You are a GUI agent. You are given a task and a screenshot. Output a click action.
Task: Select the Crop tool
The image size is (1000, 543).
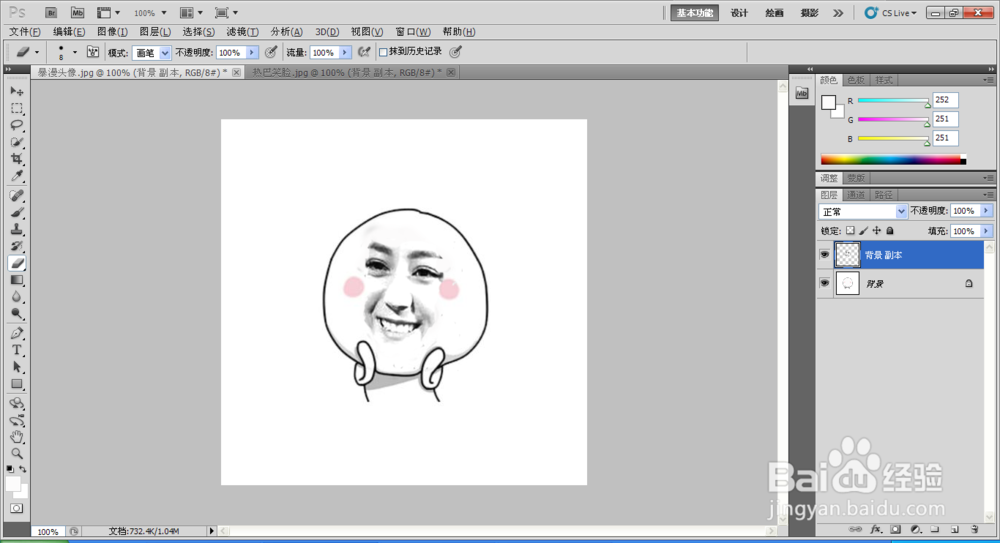coord(17,159)
